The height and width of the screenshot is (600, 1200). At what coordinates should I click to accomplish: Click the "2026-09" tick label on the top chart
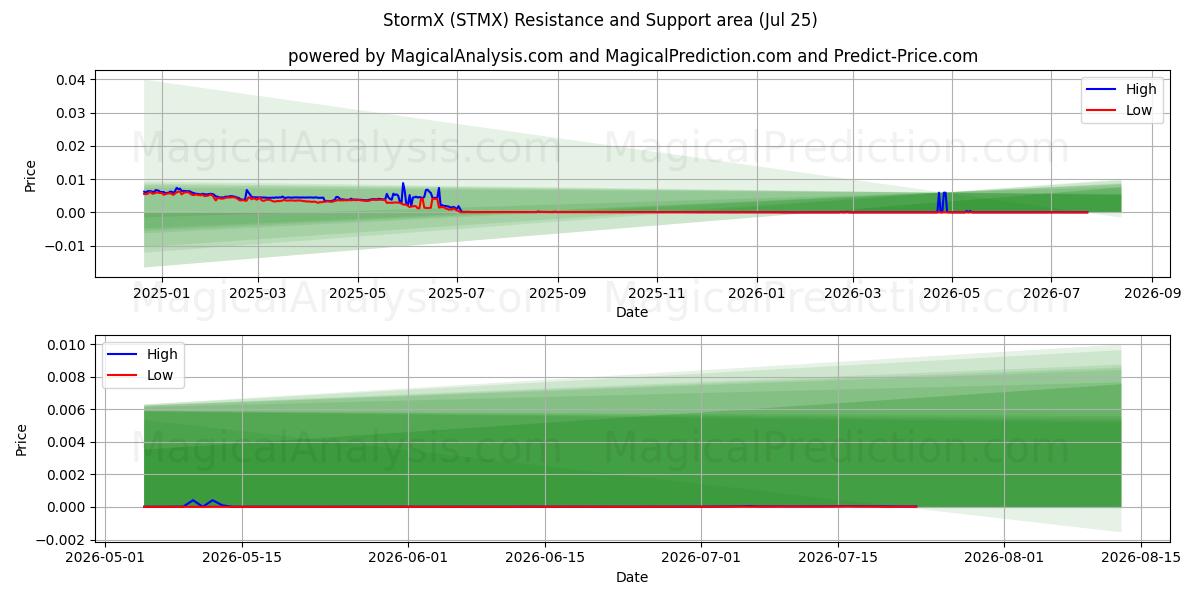(1152, 293)
